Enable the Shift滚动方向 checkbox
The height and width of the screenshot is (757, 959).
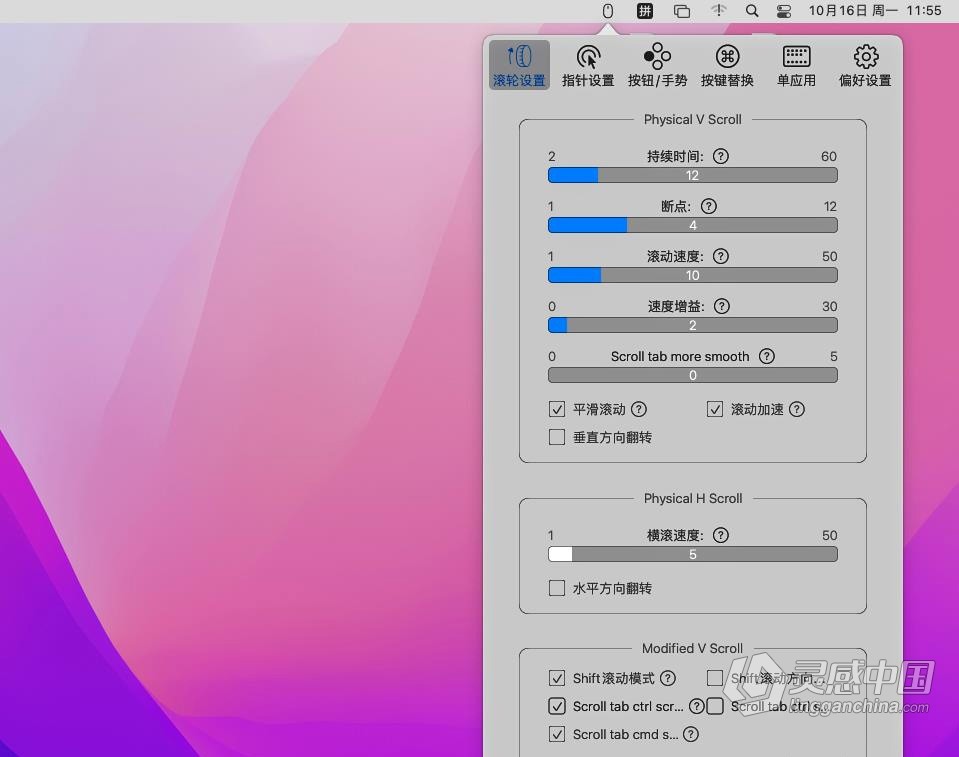pos(715,678)
